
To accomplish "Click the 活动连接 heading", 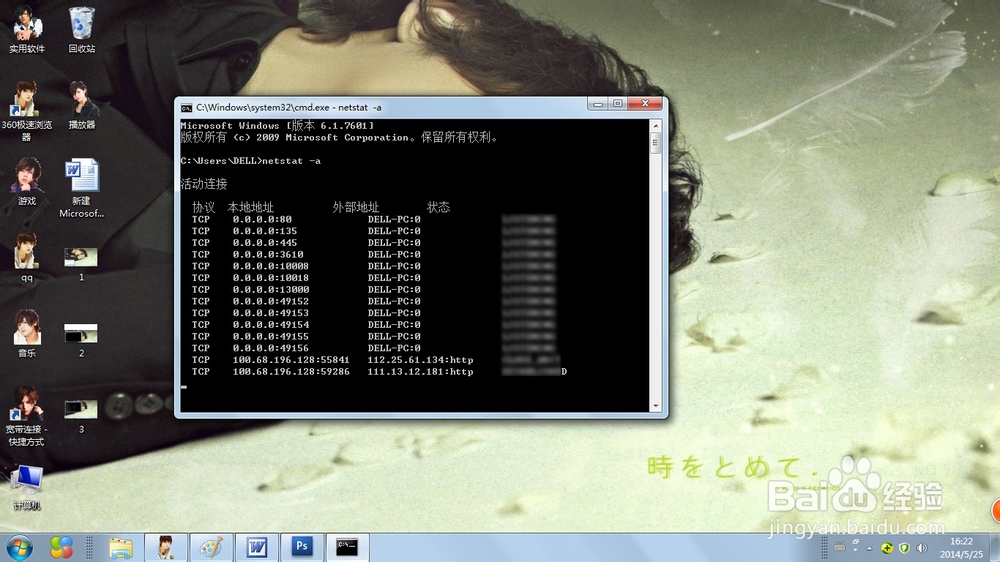I will (x=204, y=184).
